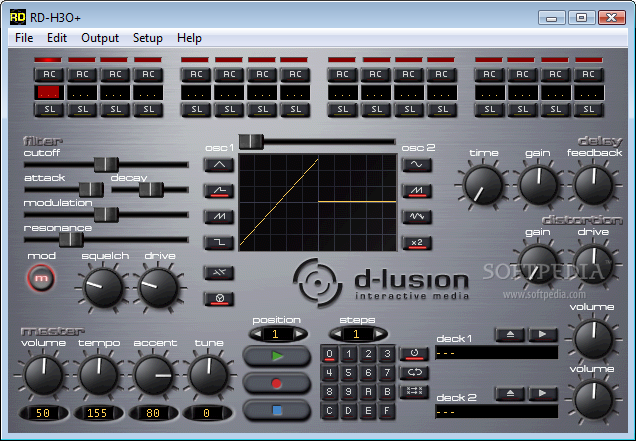Enable the red mod 'm' button
The width and height of the screenshot is (636, 441).
tap(41, 278)
